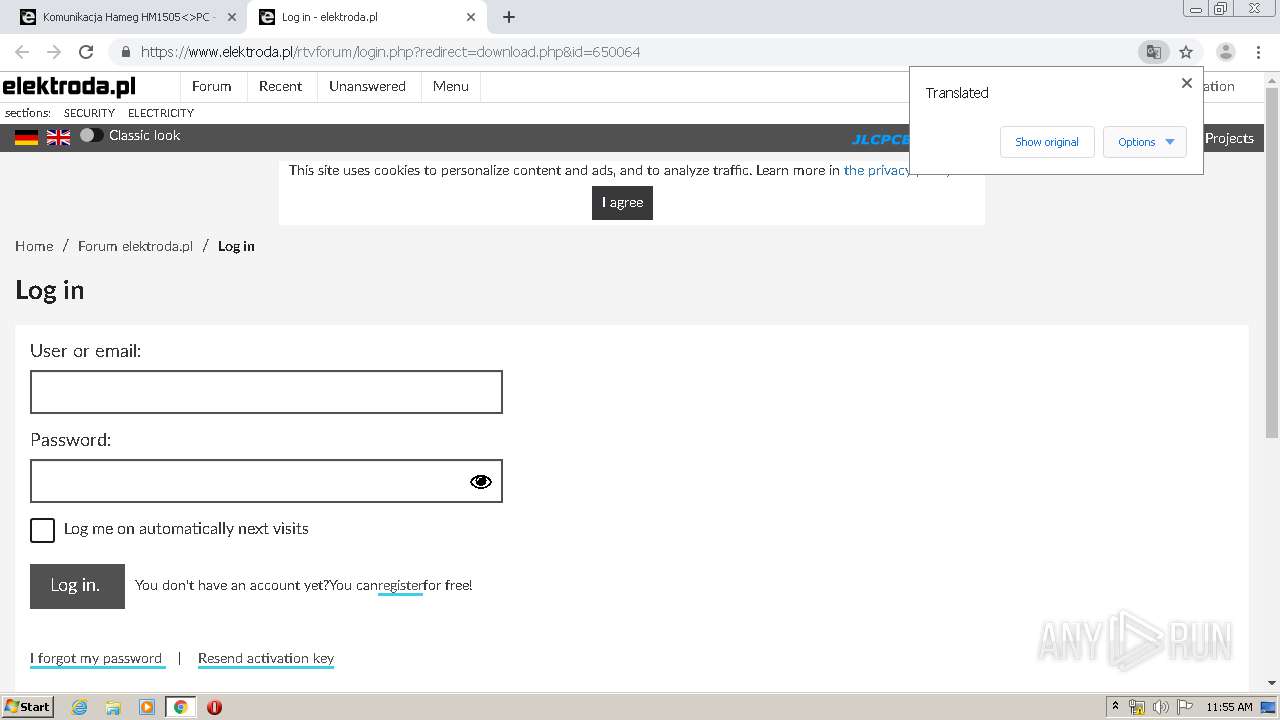
Task: Switch to English language flag
Action: click(59, 137)
